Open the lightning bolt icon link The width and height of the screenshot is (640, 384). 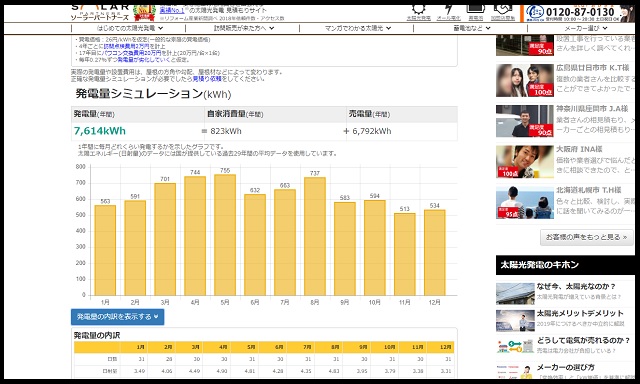pos(449,13)
